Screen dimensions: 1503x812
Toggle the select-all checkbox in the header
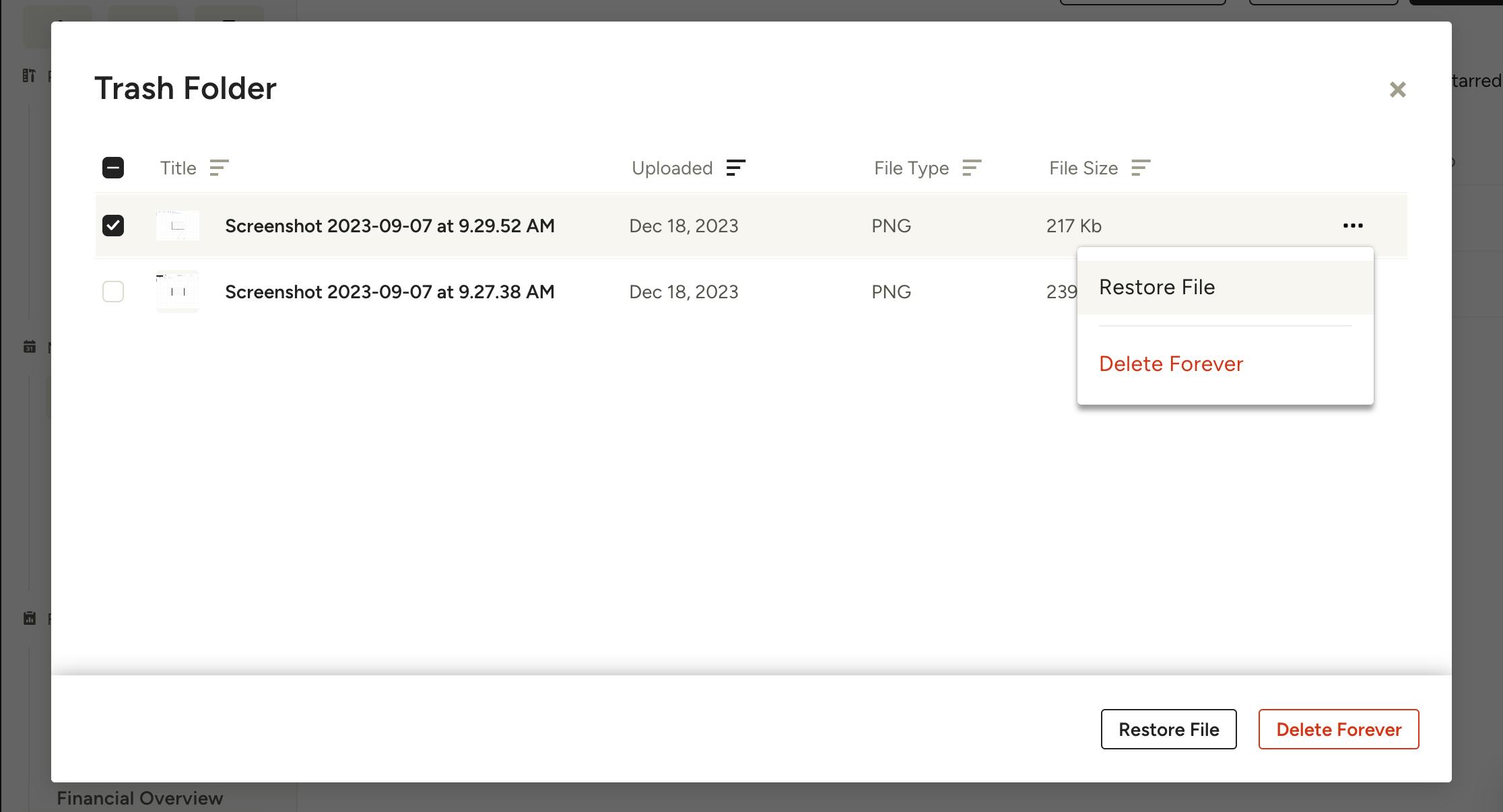tap(113, 168)
